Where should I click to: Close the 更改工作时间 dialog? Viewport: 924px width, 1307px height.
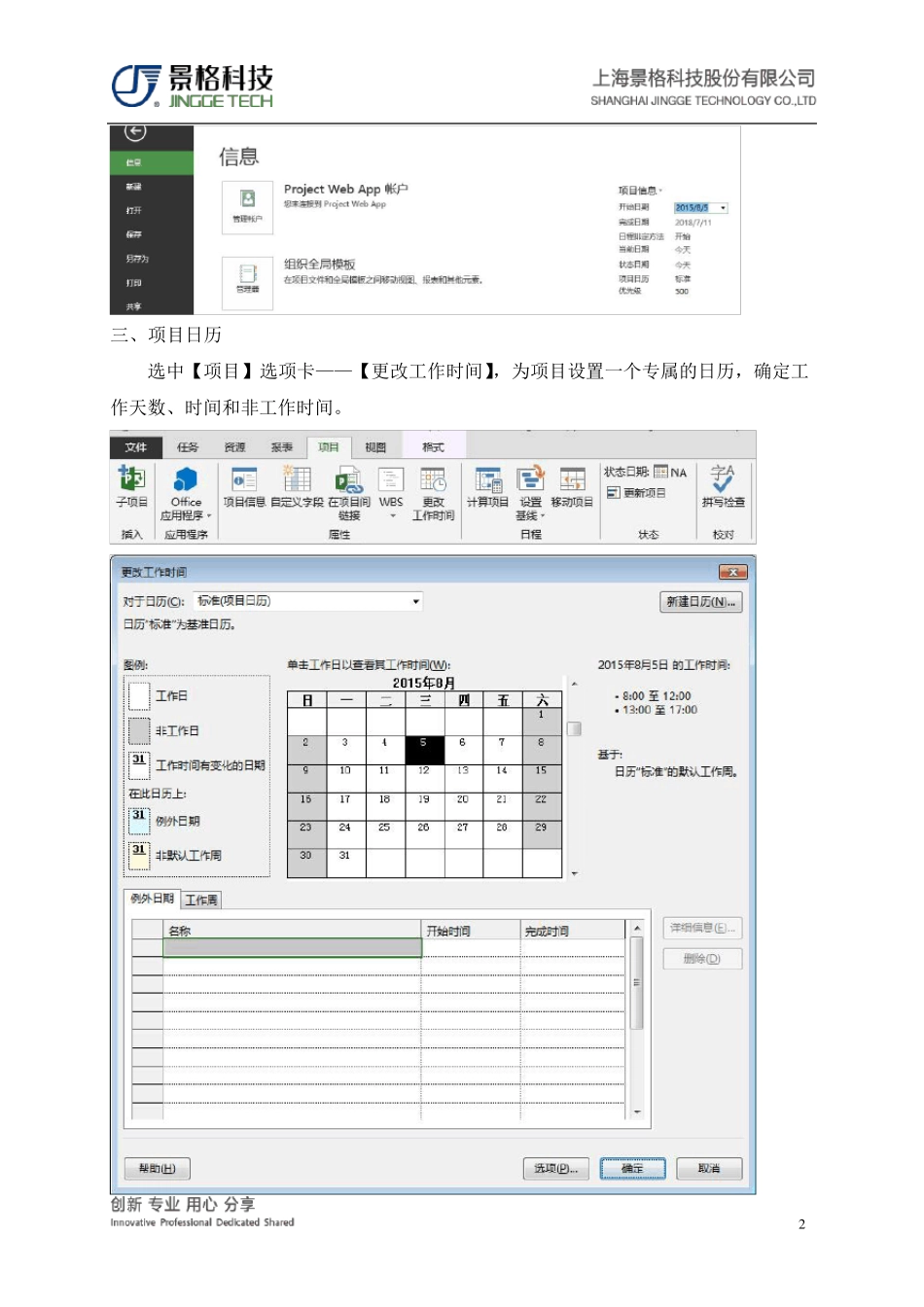click(x=731, y=572)
